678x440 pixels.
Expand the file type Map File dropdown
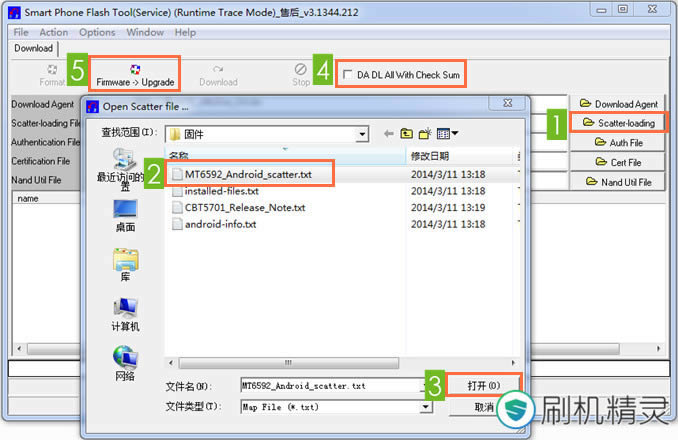426,407
